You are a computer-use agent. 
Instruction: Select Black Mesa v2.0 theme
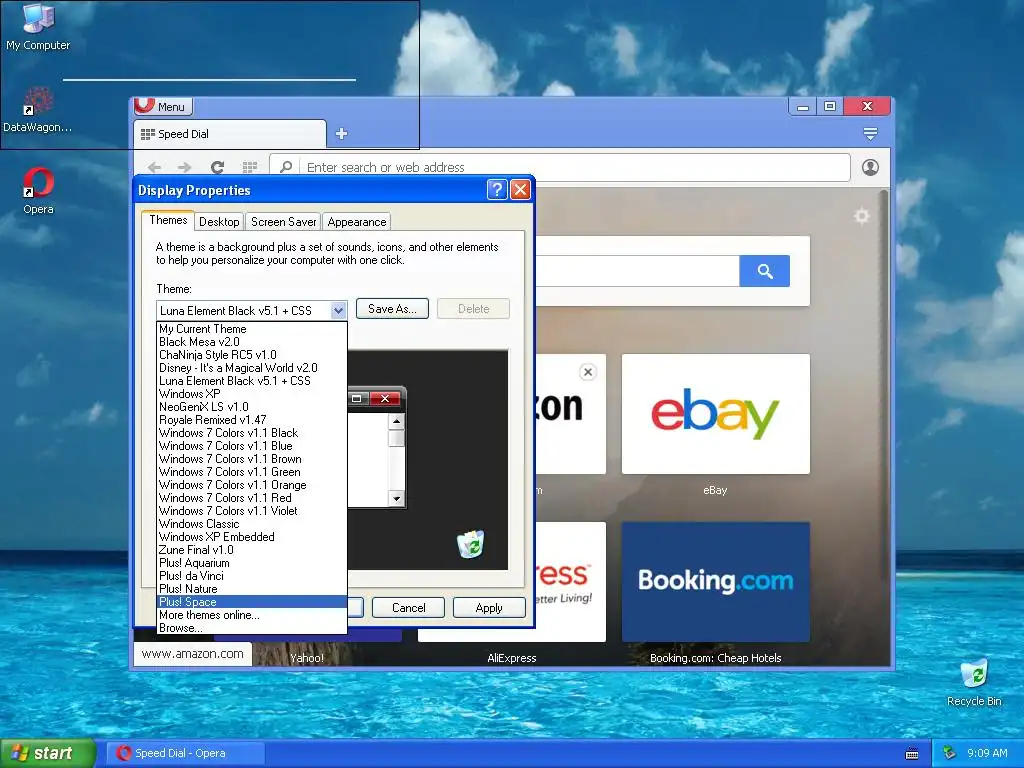(252, 342)
